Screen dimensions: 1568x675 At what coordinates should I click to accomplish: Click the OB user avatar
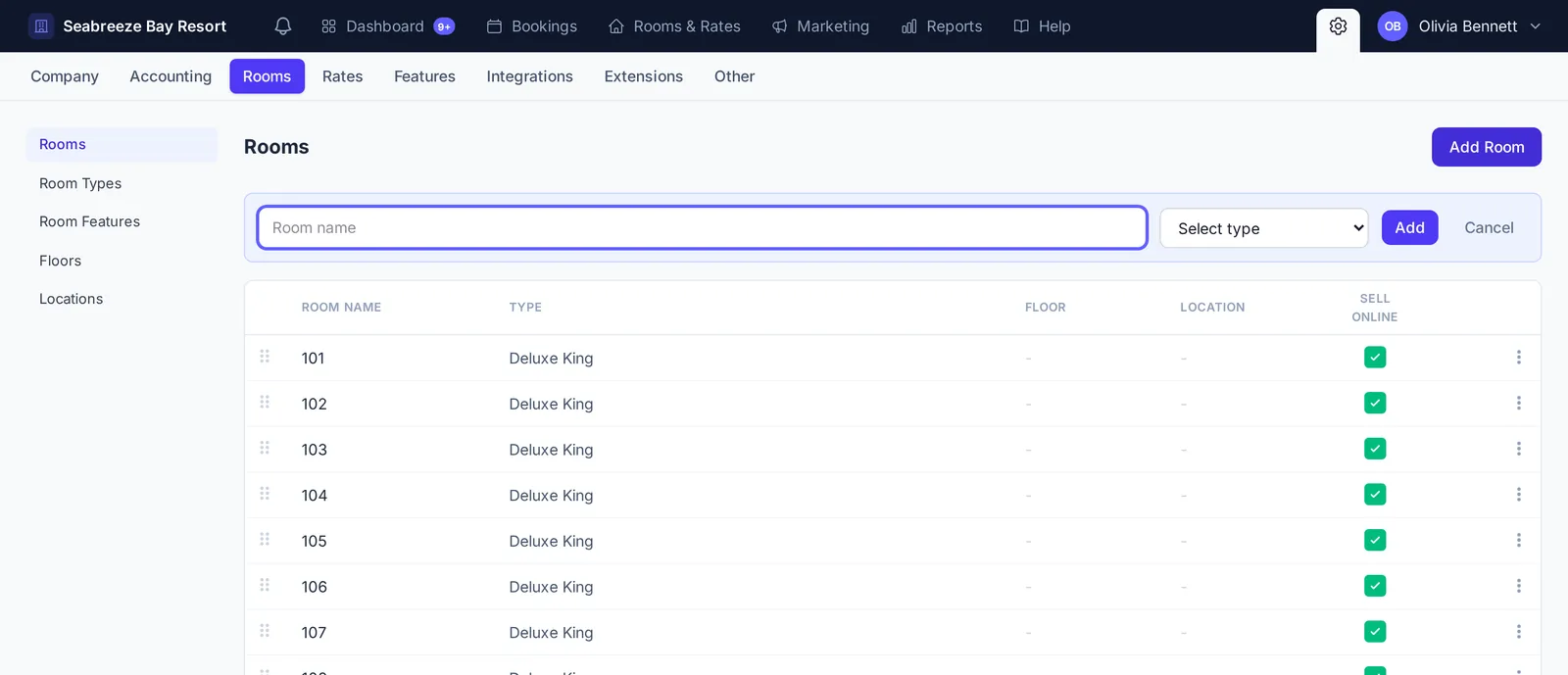(1393, 26)
